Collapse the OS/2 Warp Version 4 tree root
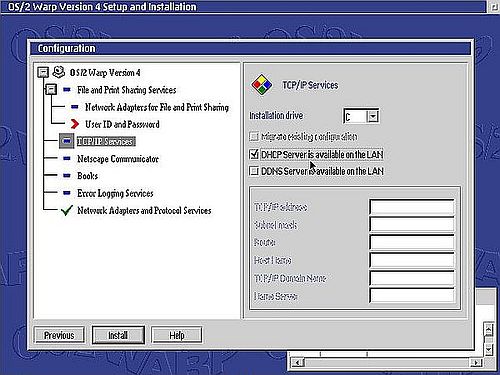This screenshot has height=375, width=500. [x=43, y=72]
